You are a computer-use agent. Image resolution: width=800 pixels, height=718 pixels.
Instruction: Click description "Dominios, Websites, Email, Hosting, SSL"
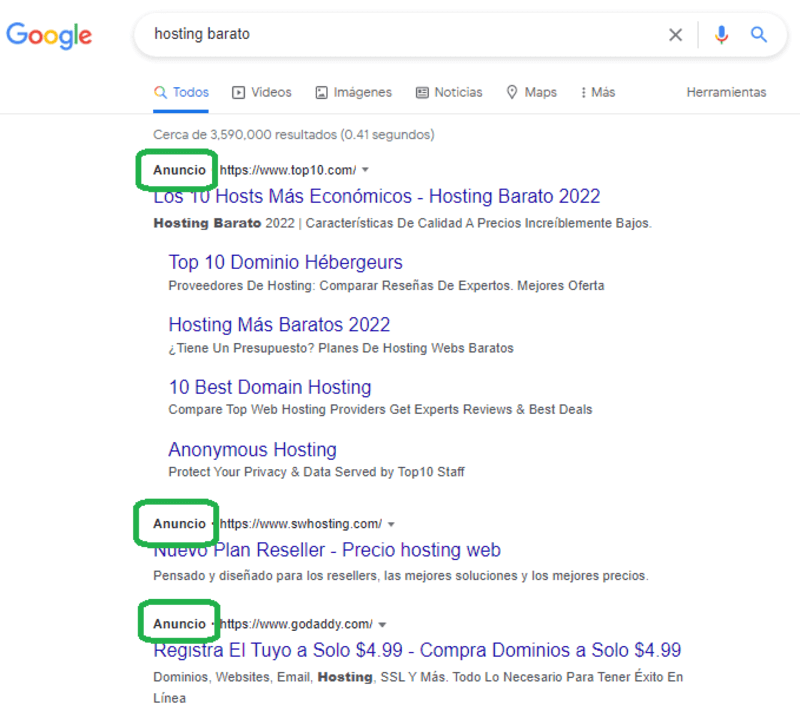pos(418,687)
